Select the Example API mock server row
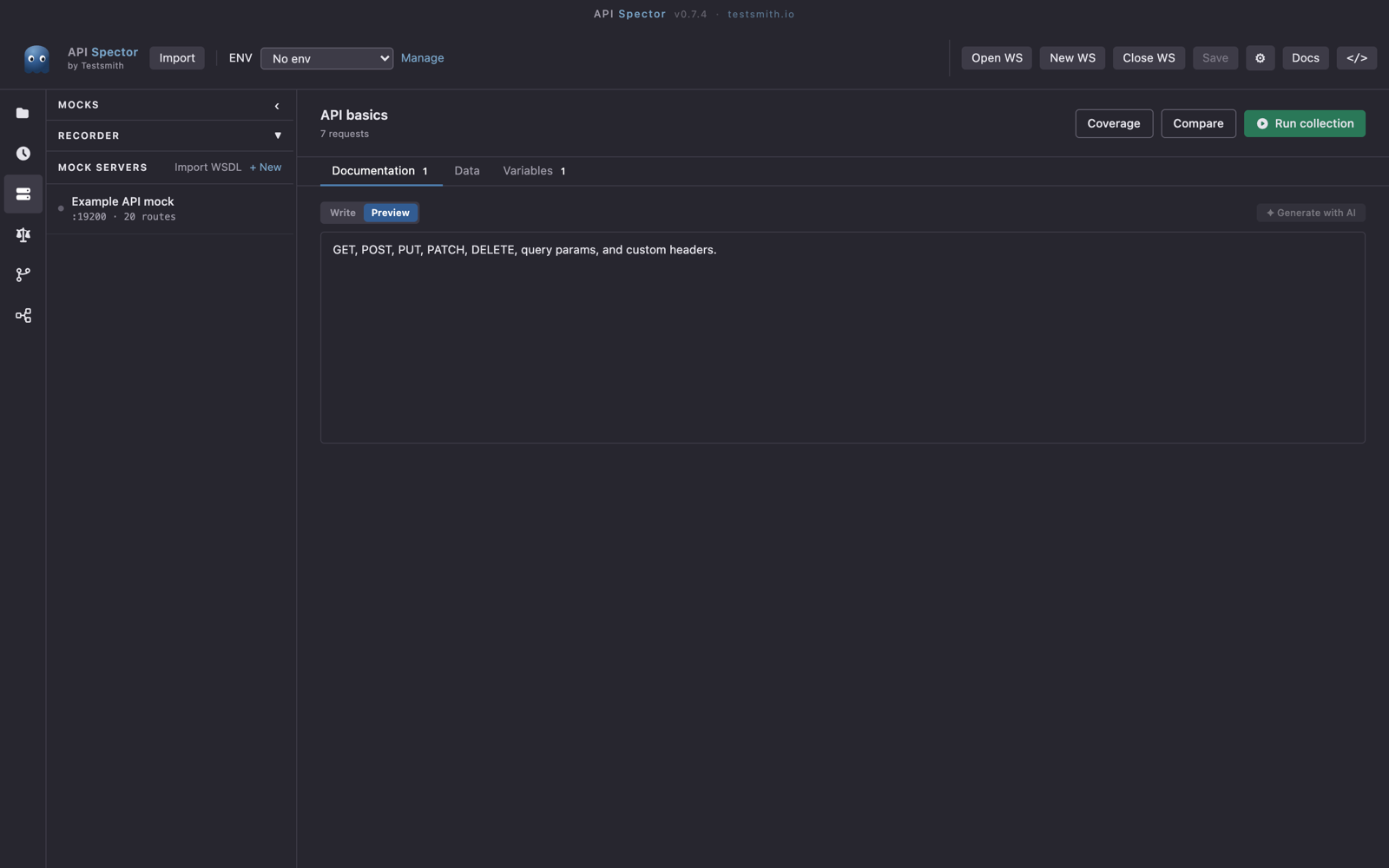Screen dimensions: 1389x868 click(170, 208)
